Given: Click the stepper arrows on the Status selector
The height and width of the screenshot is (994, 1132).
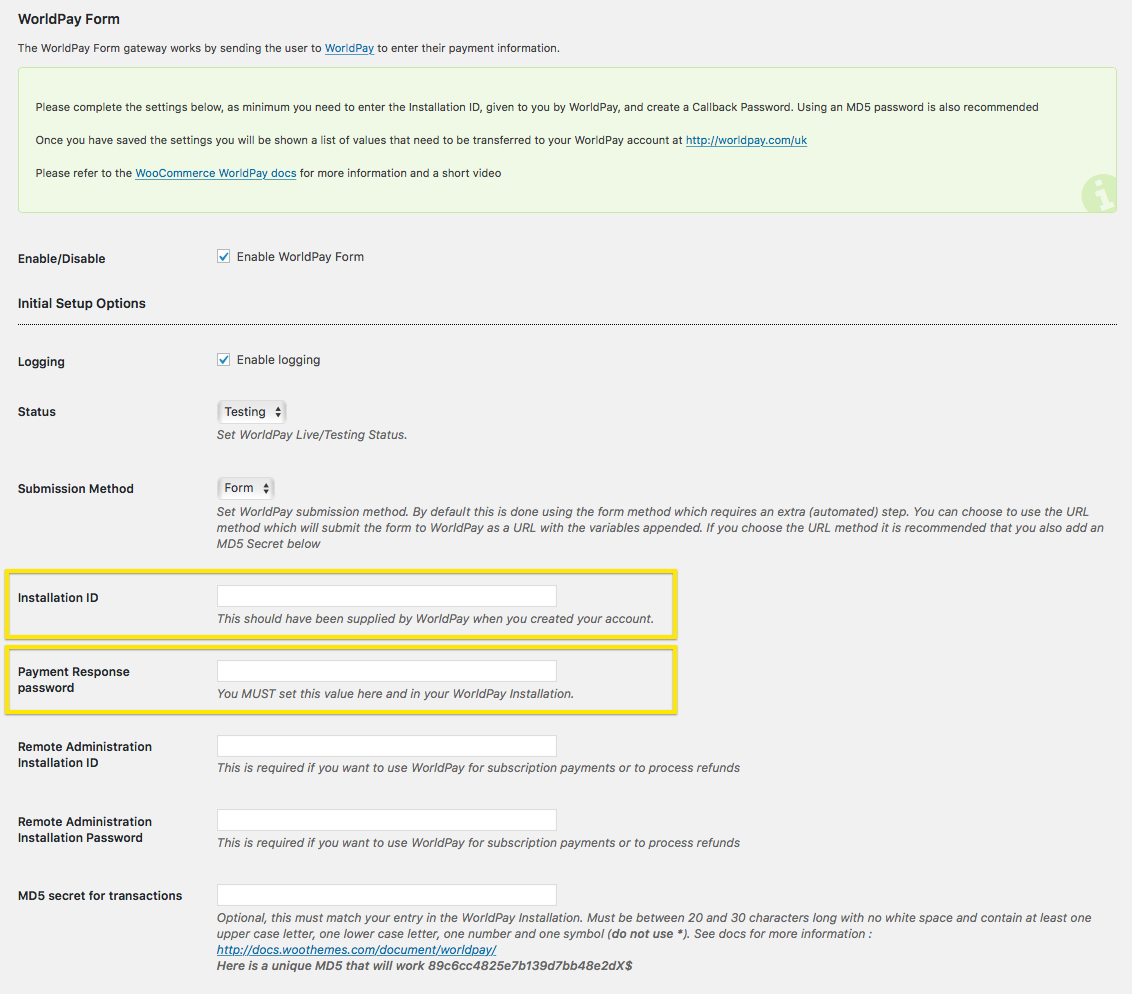Looking at the screenshot, I should click(277, 411).
